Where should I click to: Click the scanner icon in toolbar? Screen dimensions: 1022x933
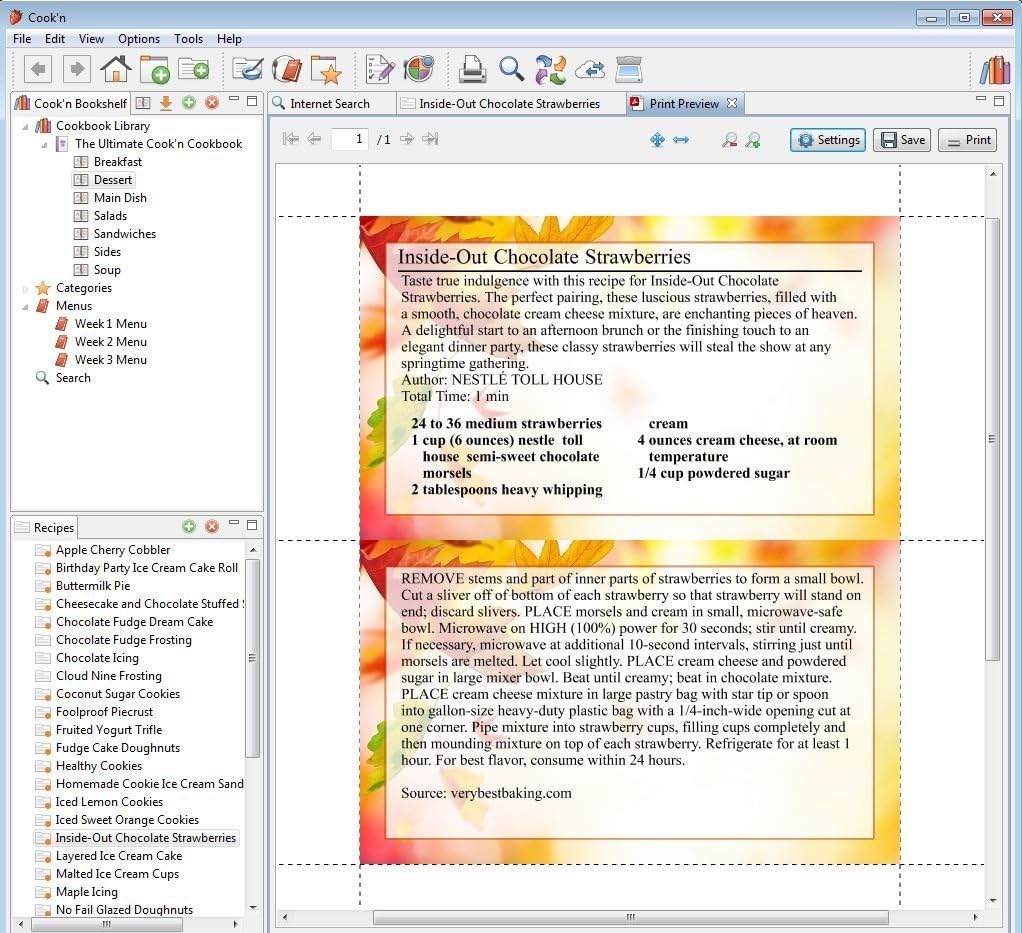(628, 69)
